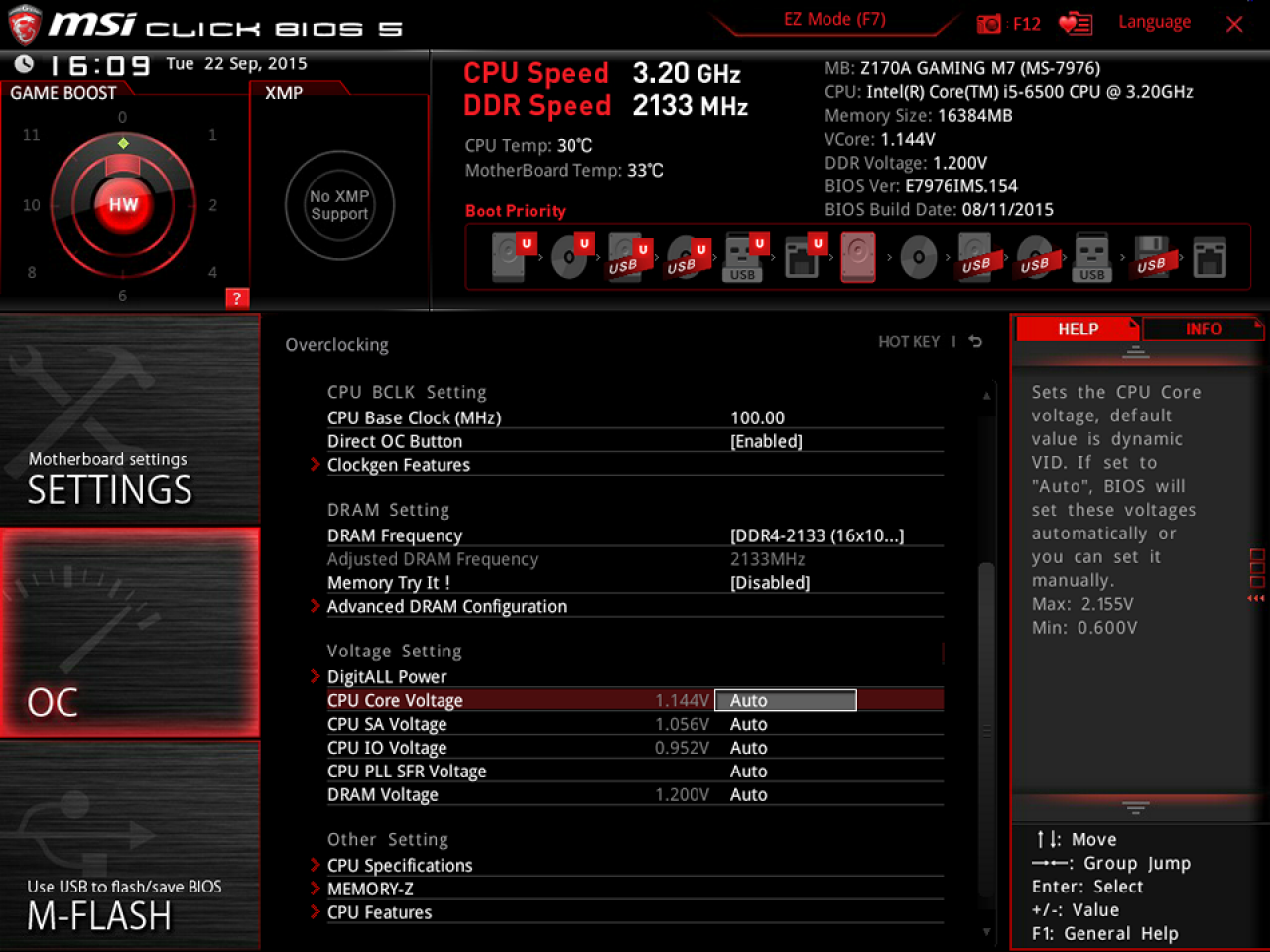This screenshot has width=1270, height=952.
Task: Select the CPU IO Voltage Auto value
Action: 749,748
